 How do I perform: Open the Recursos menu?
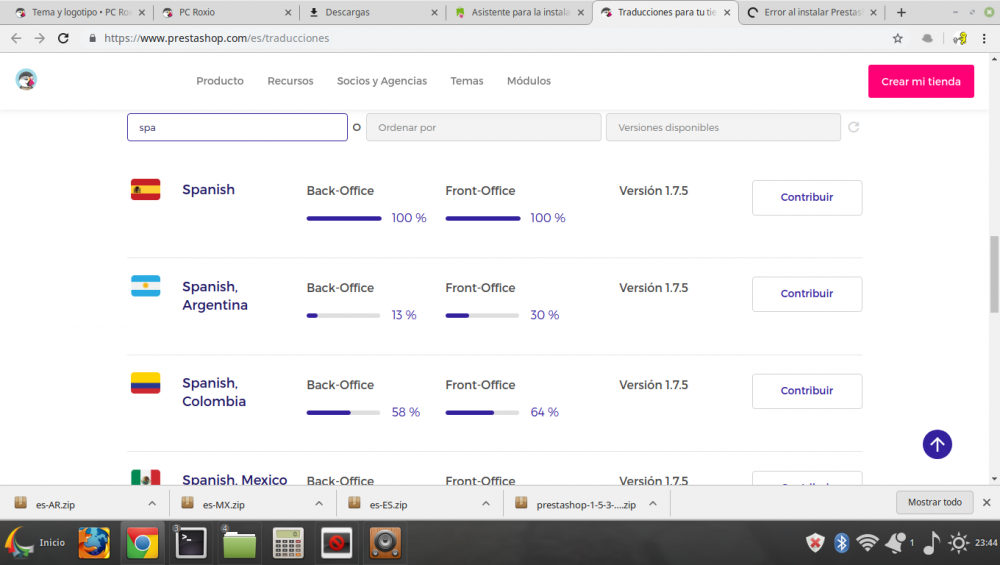290,81
